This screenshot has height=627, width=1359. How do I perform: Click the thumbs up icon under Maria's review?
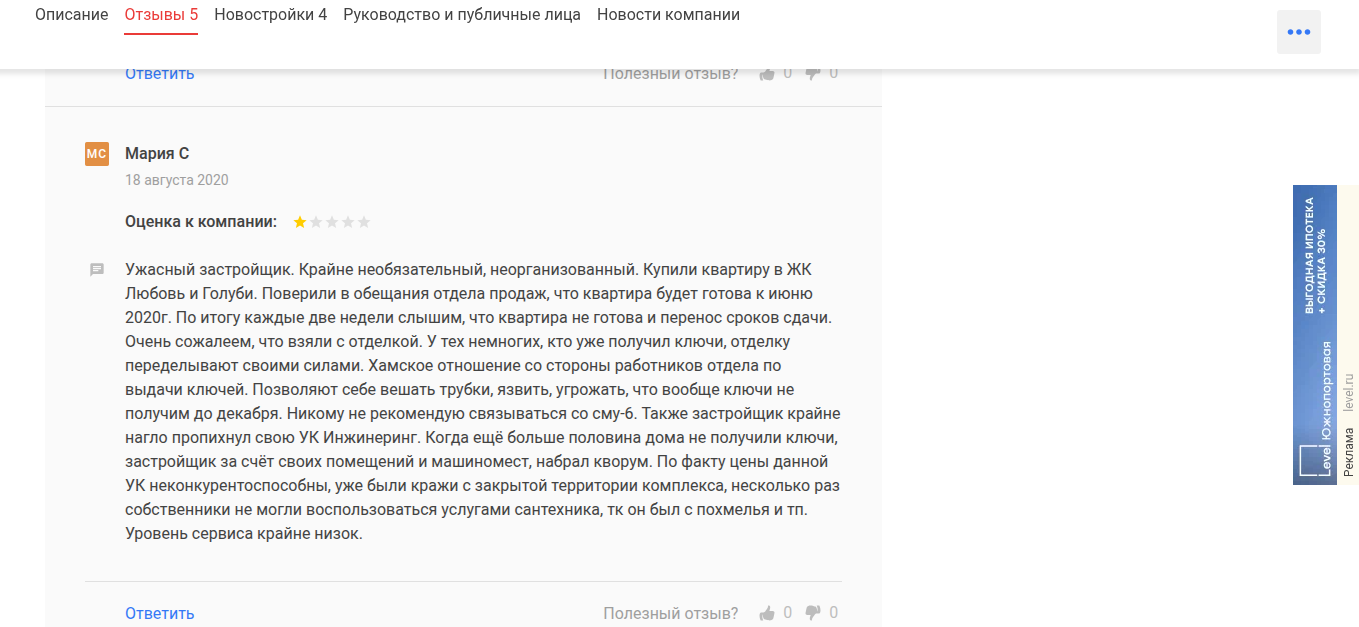click(767, 612)
